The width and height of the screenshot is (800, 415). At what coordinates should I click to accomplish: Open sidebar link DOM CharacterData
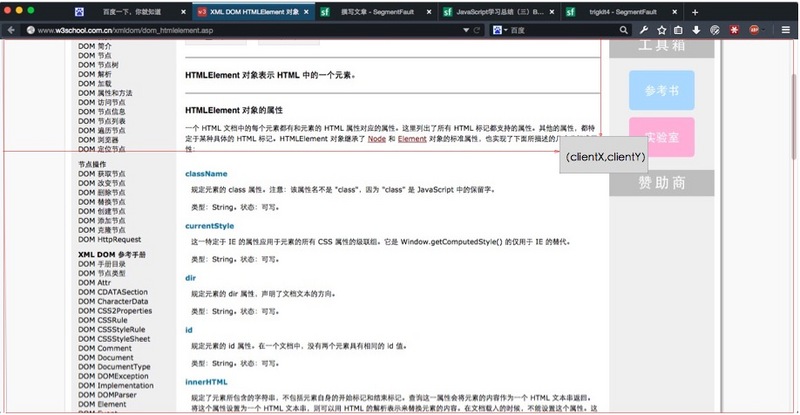tap(113, 301)
